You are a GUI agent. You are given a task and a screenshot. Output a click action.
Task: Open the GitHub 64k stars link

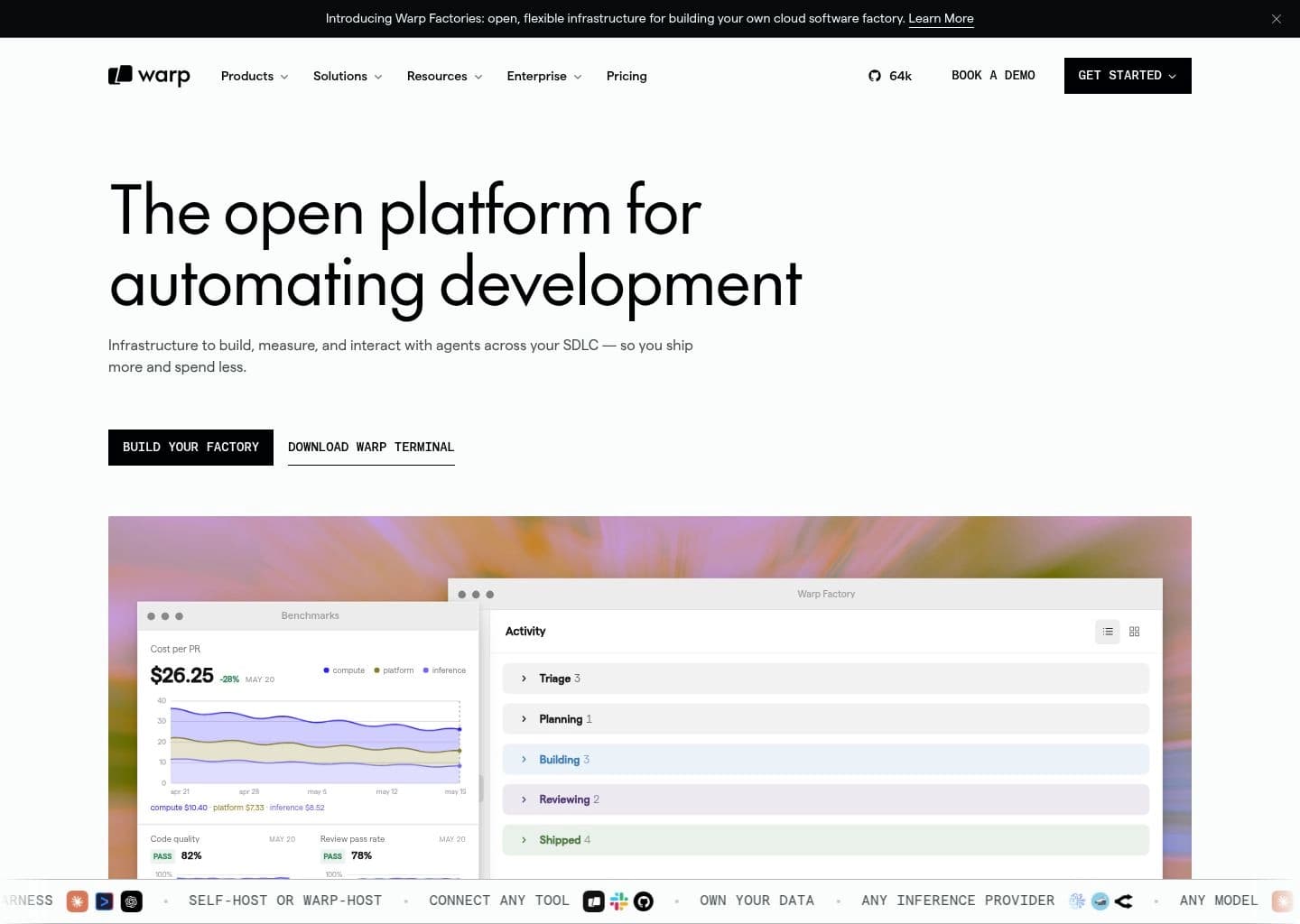(x=890, y=76)
